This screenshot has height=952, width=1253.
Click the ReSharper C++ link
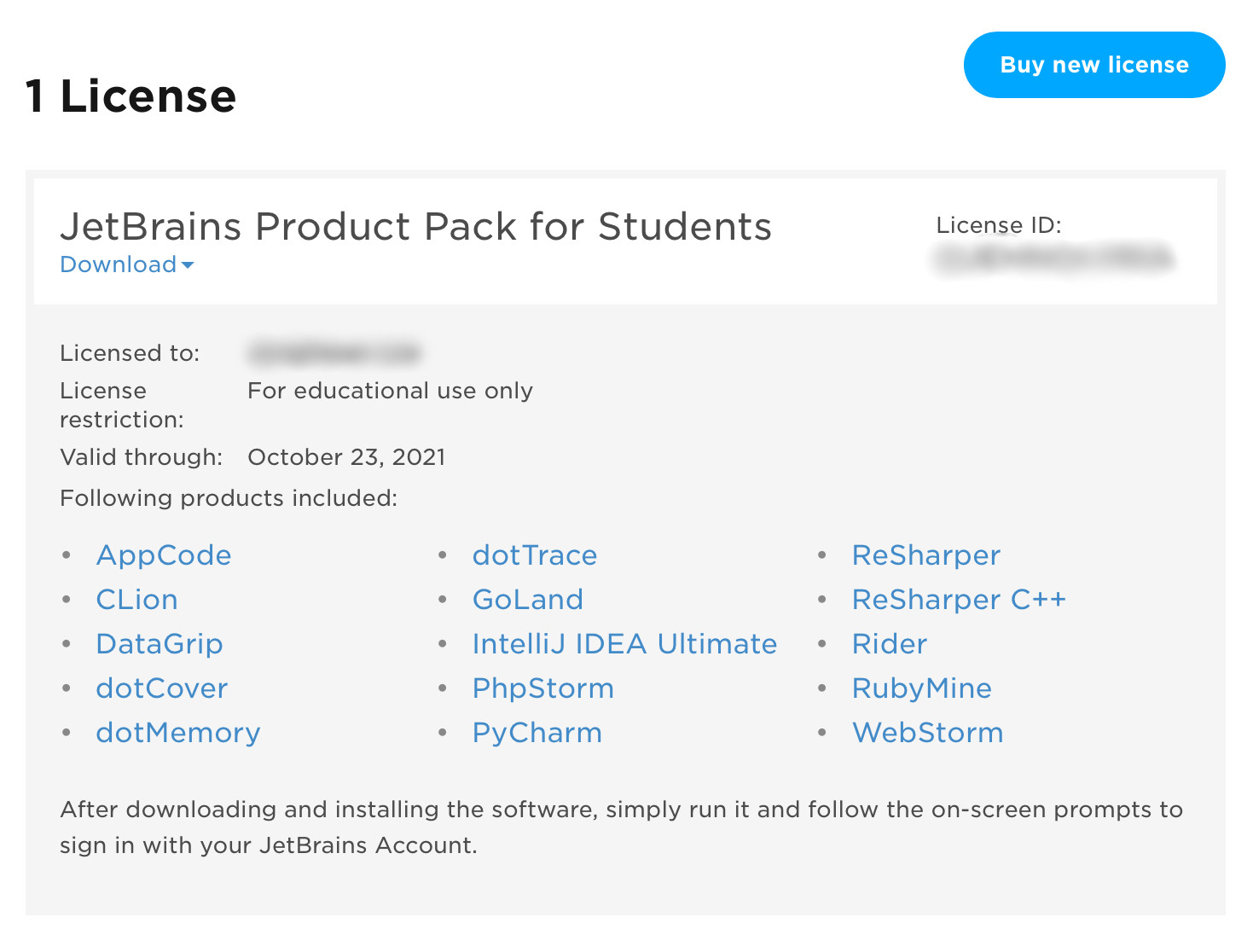click(959, 599)
